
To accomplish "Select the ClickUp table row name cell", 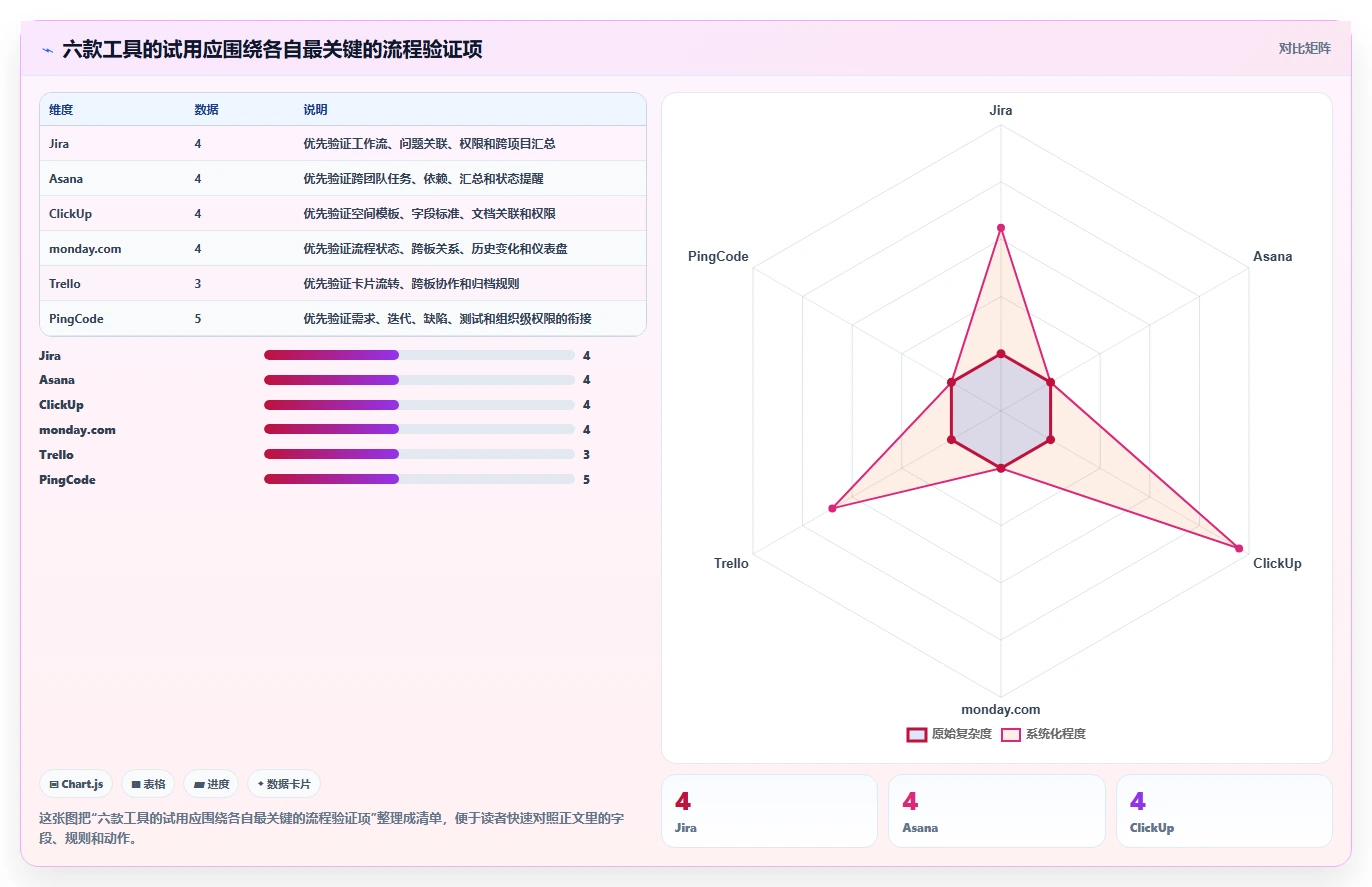I will coord(70,214).
